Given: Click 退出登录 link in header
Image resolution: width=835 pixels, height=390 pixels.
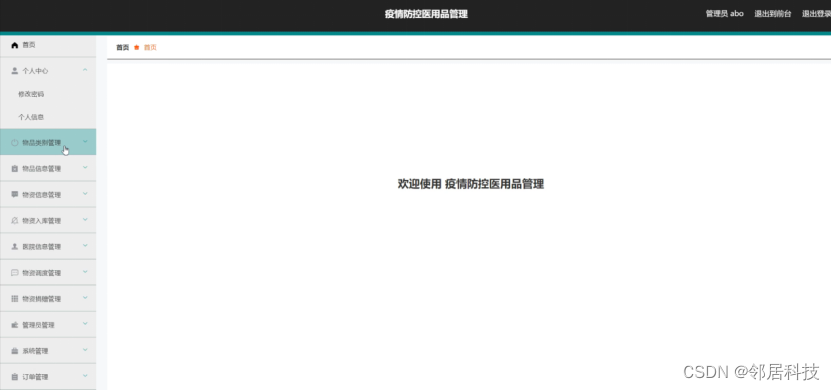Looking at the screenshot, I should [x=816, y=14].
